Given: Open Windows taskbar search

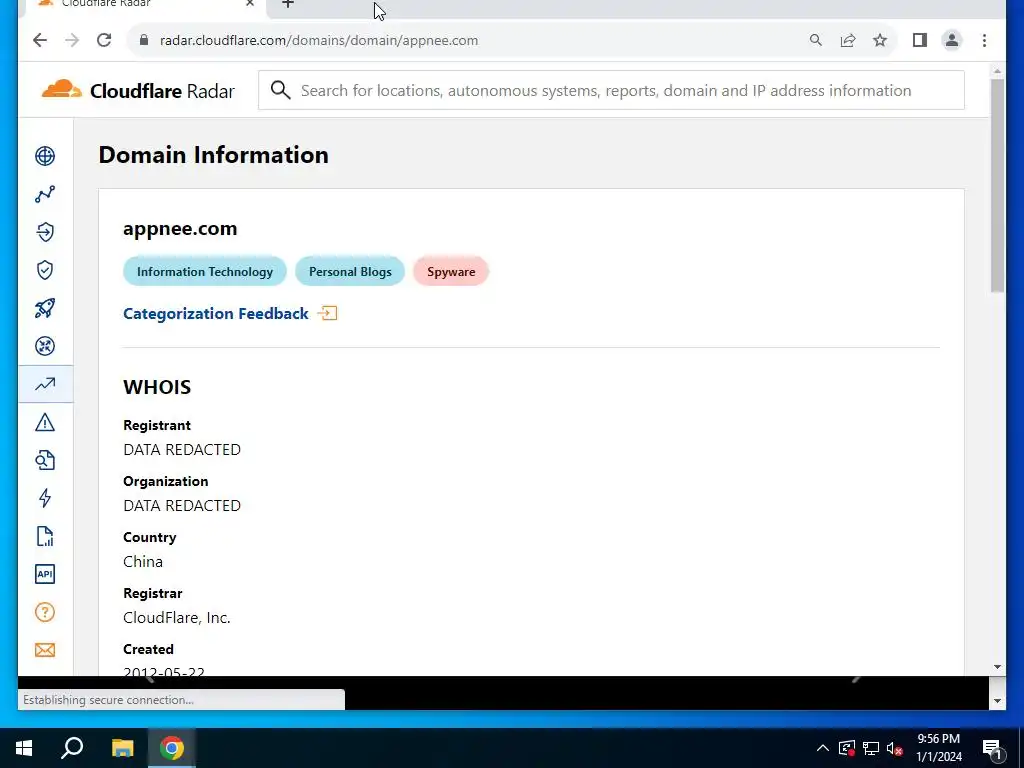Looking at the screenshot, I should tap(72, 748).
